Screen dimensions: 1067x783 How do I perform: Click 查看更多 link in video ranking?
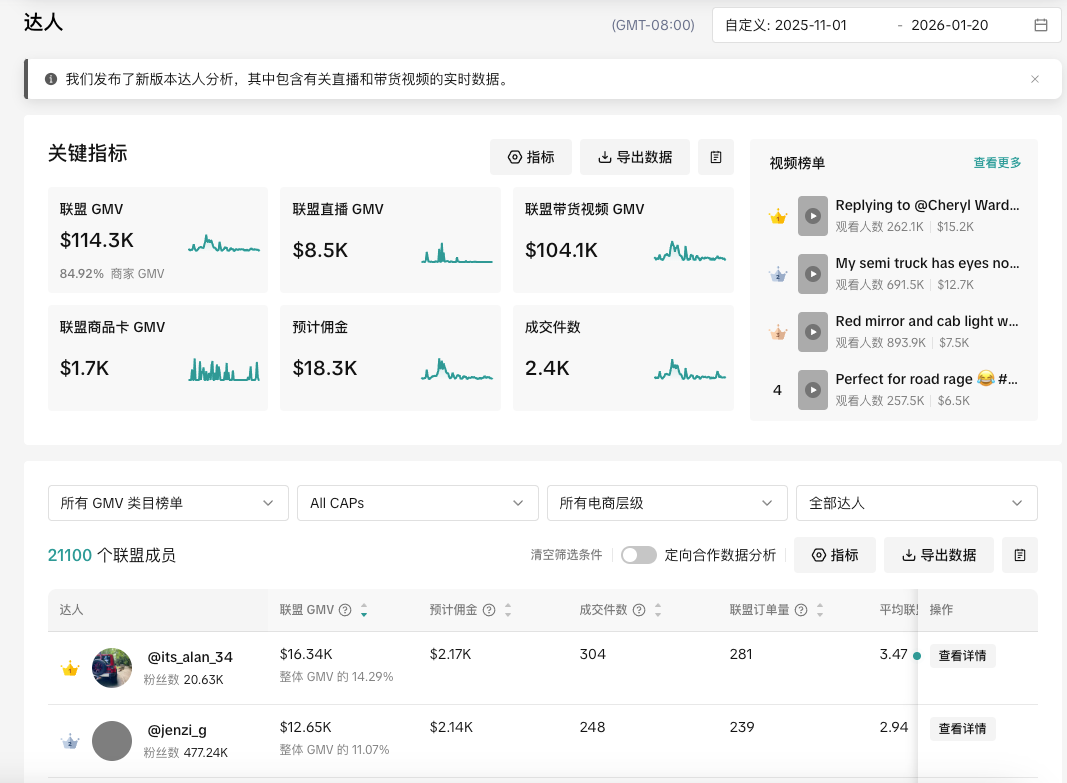pyautogui.click(x=997, y=163)
